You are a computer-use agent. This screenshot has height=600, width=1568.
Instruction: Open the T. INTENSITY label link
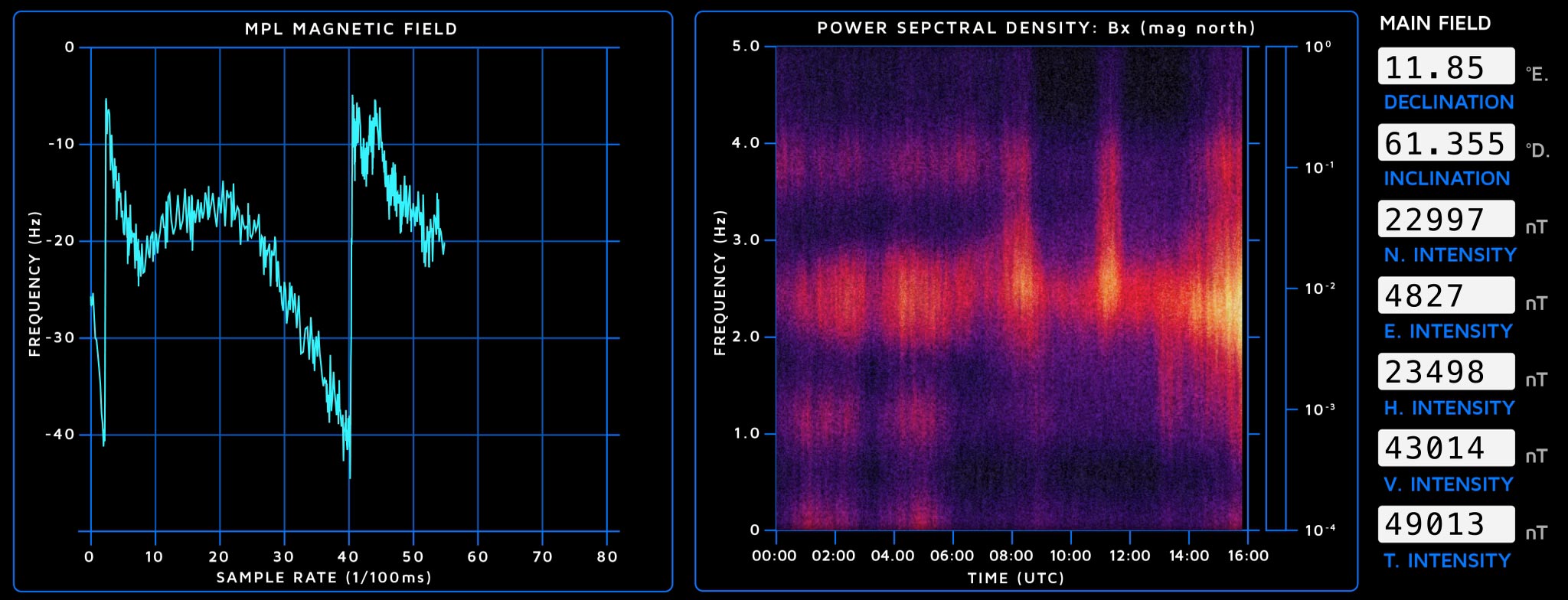[1447, 561]
